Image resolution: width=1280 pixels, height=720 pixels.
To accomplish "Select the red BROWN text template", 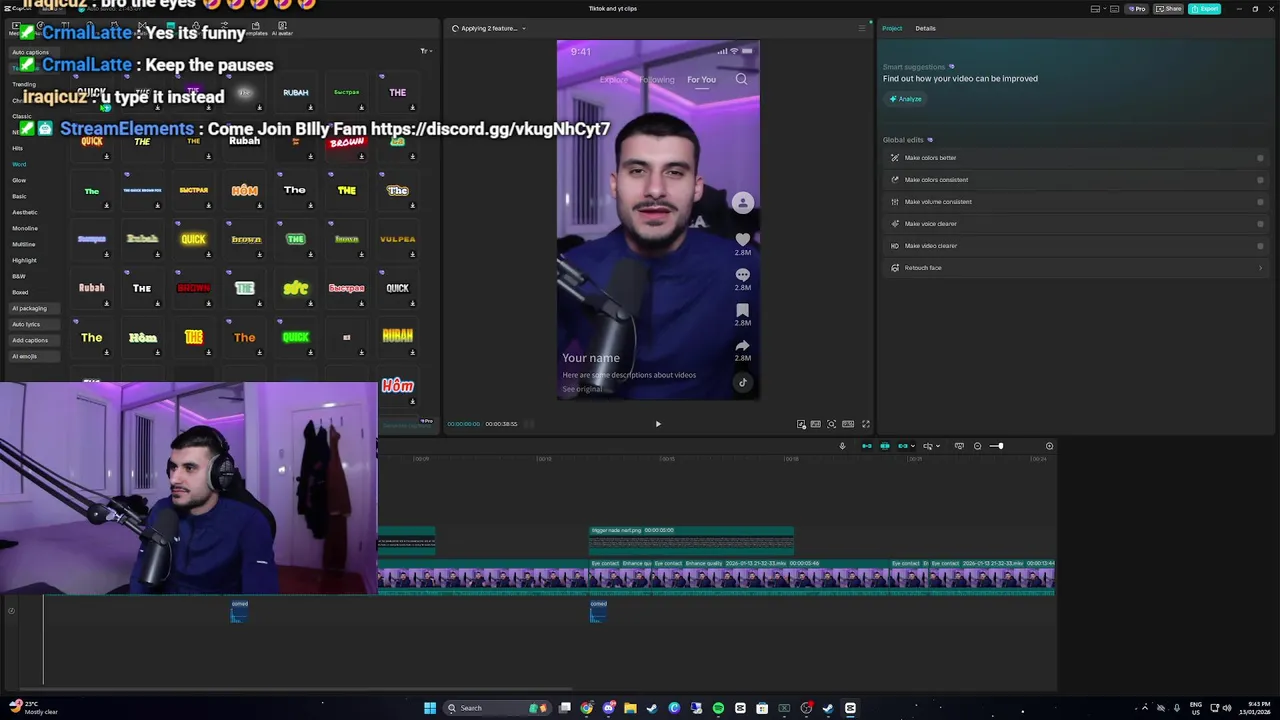I will coord(193,288).
